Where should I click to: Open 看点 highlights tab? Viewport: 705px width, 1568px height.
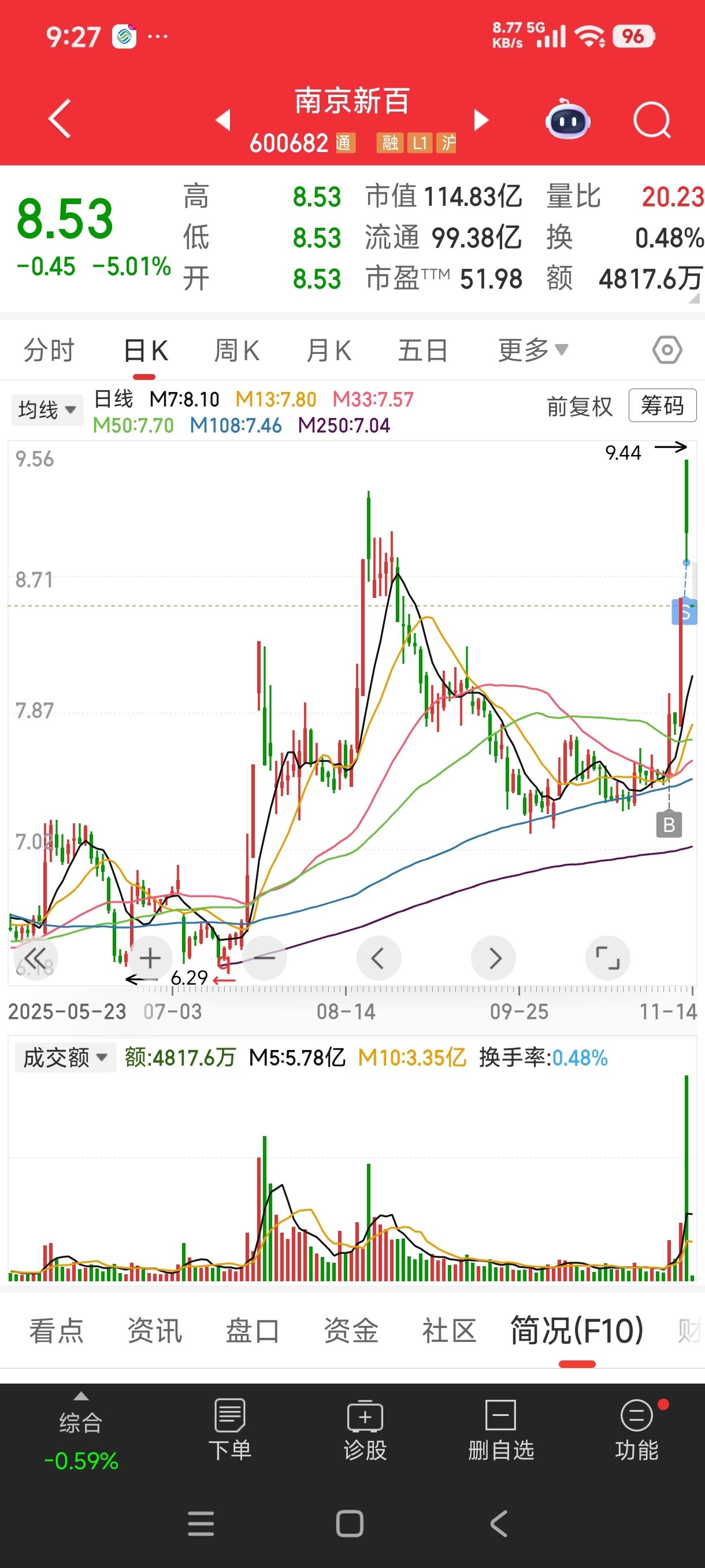[57, 1330]
